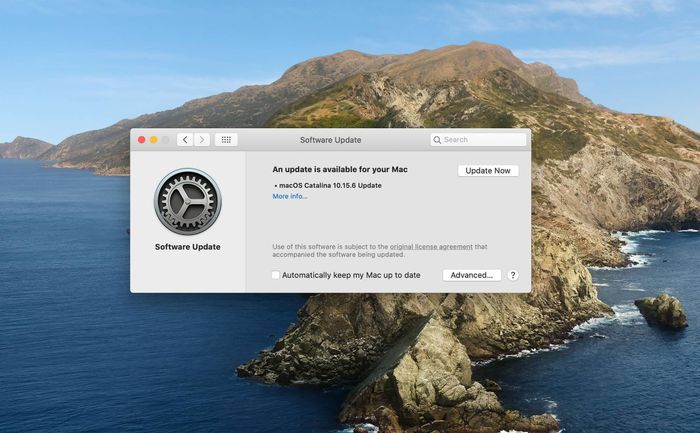Go forward with the right chevron button
The width and height of the screenshot is (700, 433).
pyautogui.click(x=202, y=140)
